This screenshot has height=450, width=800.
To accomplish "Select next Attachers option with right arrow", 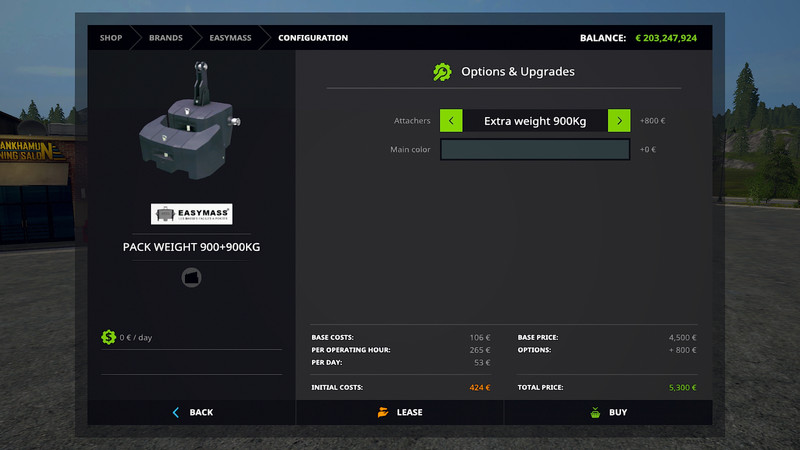I will (619, 121).
